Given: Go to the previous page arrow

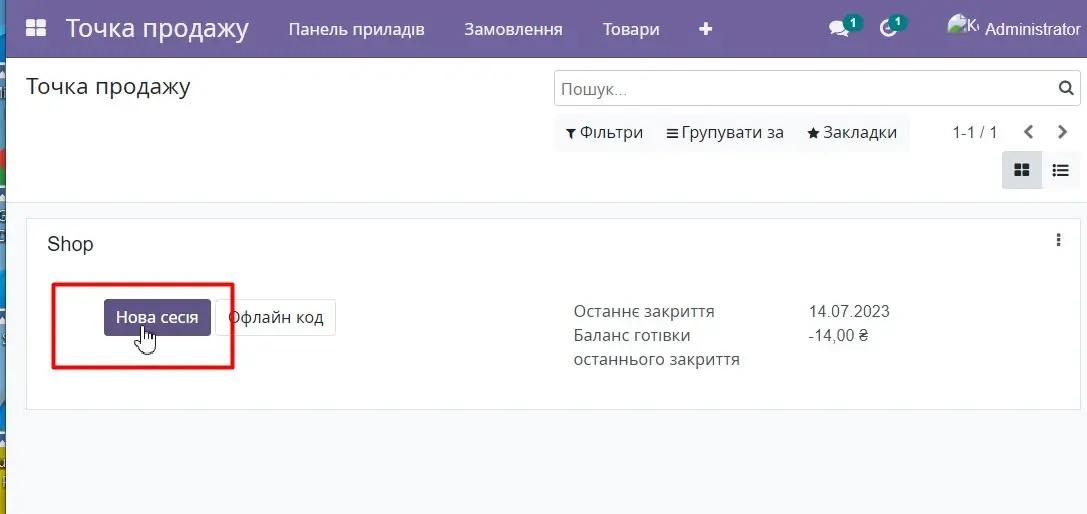Looking at the screenshot, I should click(x=1028, y=132).
